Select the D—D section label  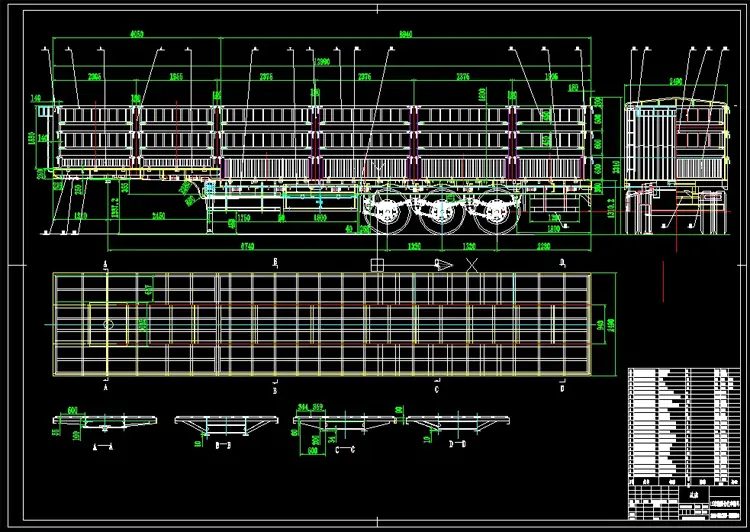click(x=457, y=444)
